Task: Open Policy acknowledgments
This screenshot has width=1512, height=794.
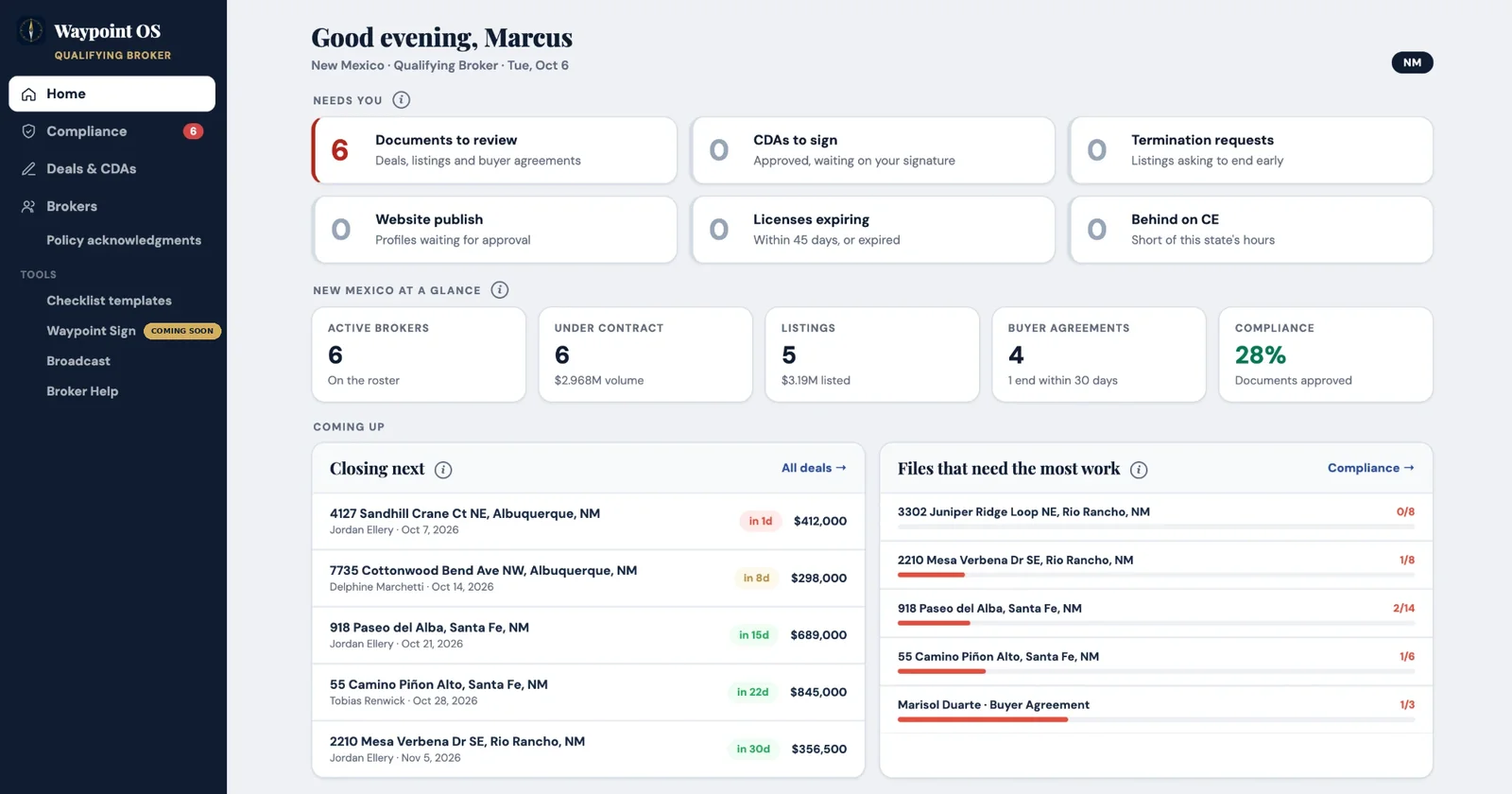Action: (x=124, y=240)
